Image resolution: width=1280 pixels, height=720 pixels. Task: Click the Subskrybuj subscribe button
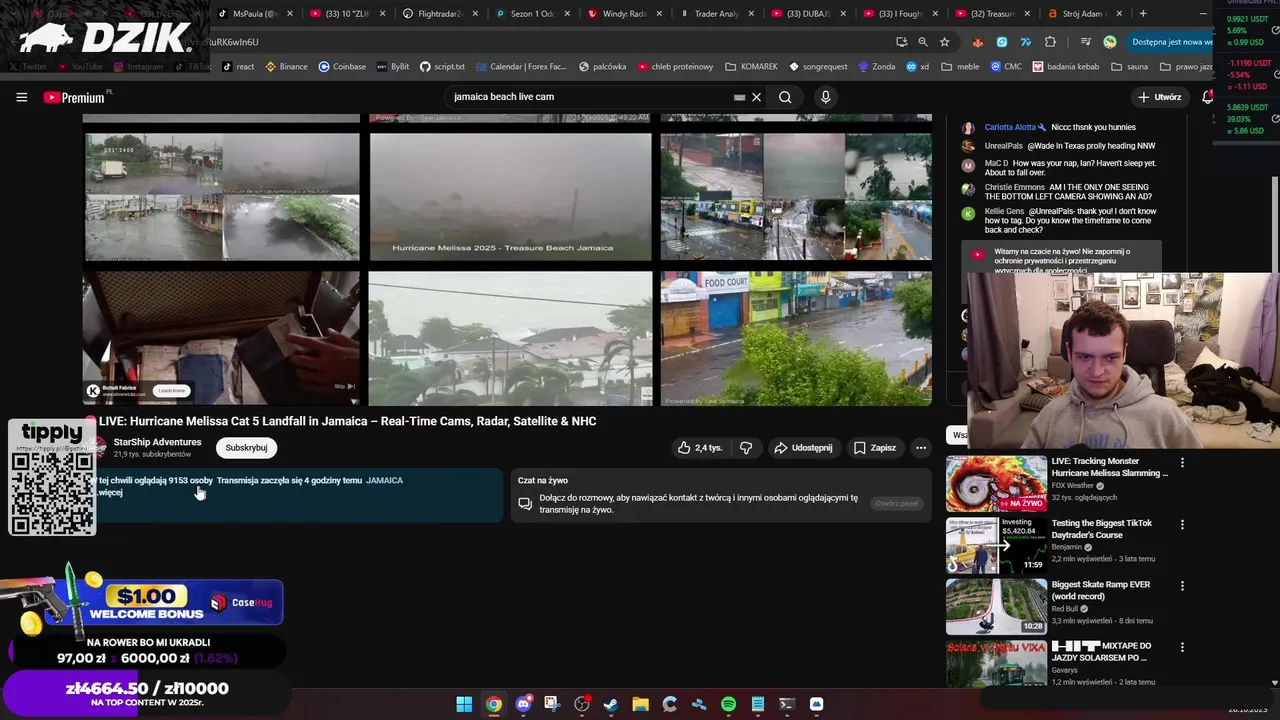coord(246,448)
